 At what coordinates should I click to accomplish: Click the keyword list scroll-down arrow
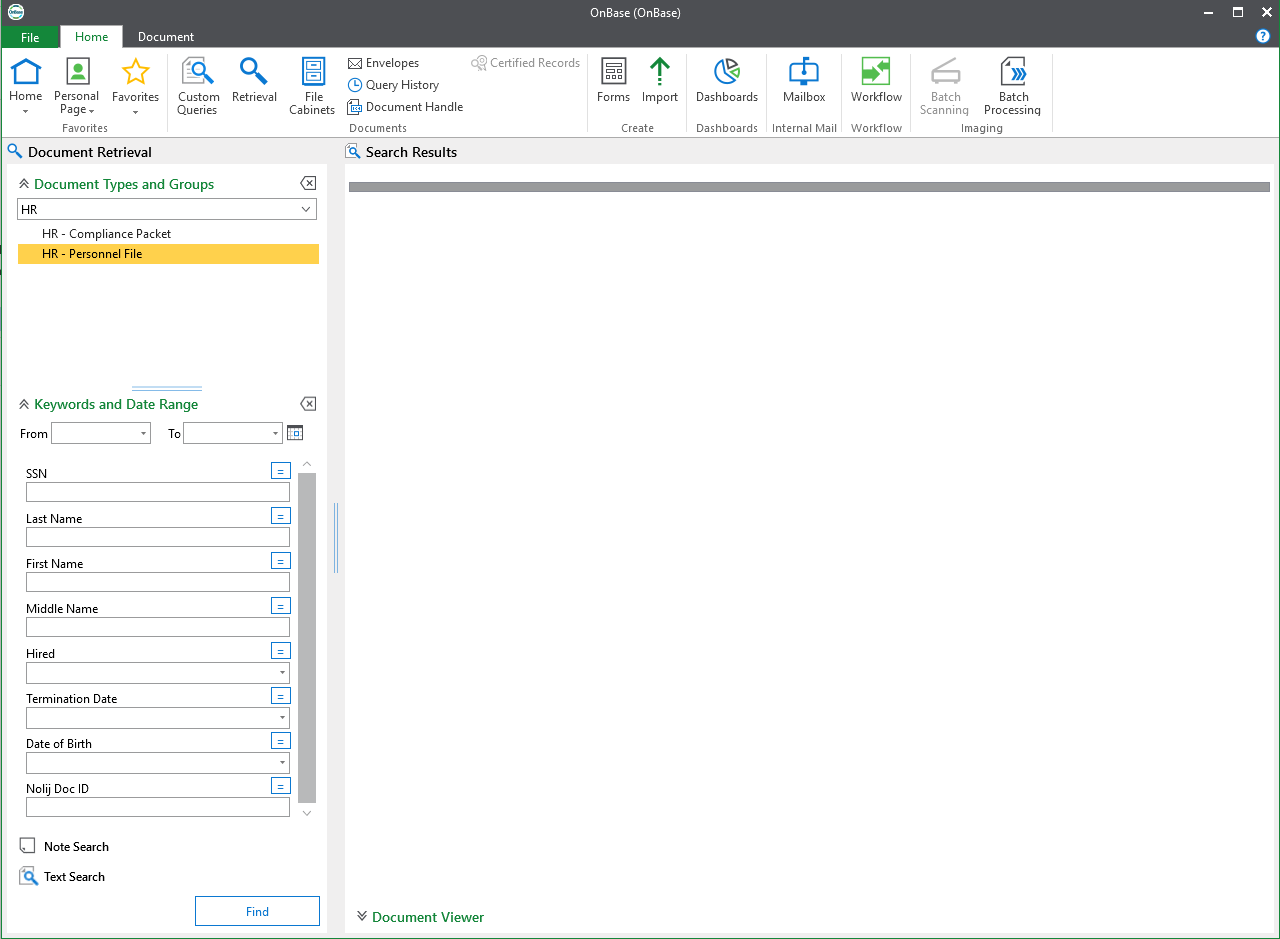307,813
